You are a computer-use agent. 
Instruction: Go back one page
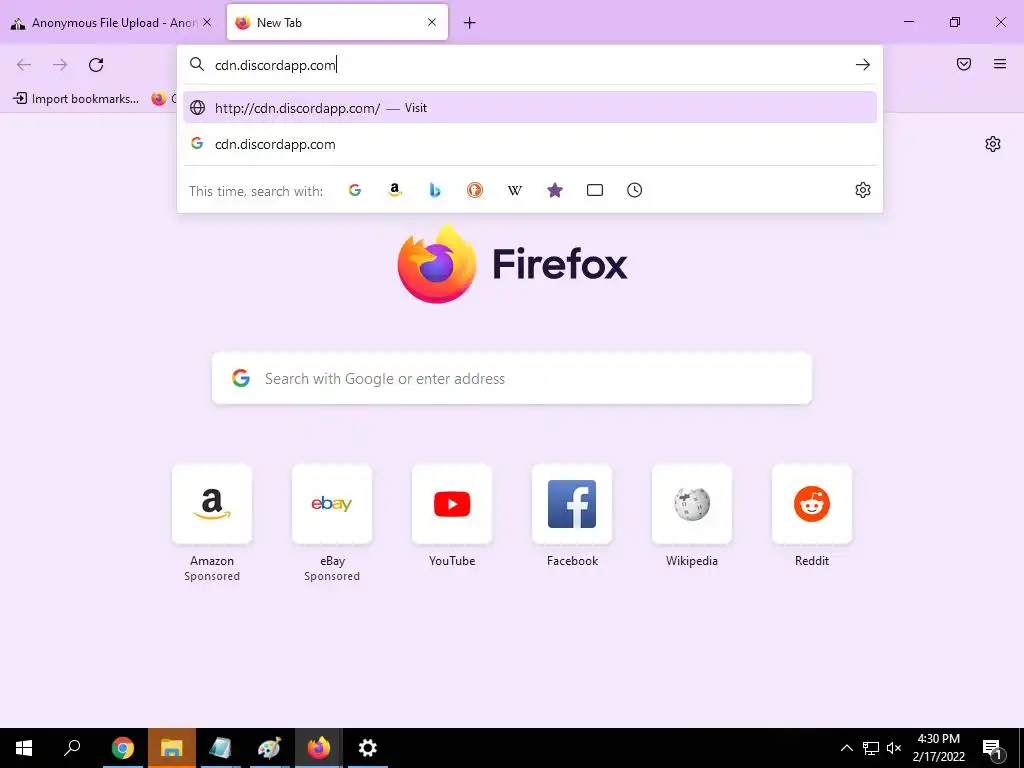pyautogui.click(x=24, y=65)
